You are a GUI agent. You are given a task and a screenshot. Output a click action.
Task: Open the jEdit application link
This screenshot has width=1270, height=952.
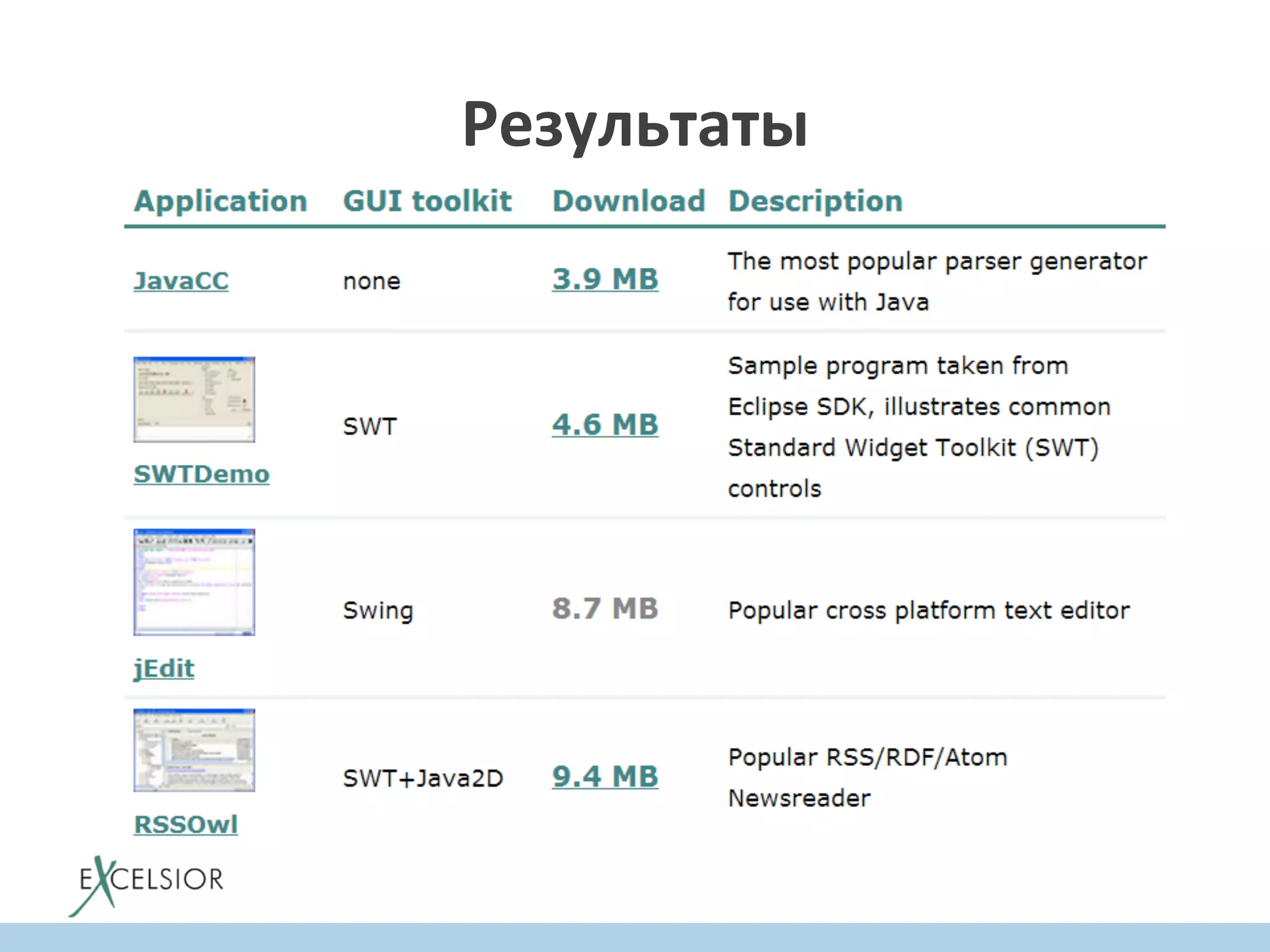tap(164, 669)
